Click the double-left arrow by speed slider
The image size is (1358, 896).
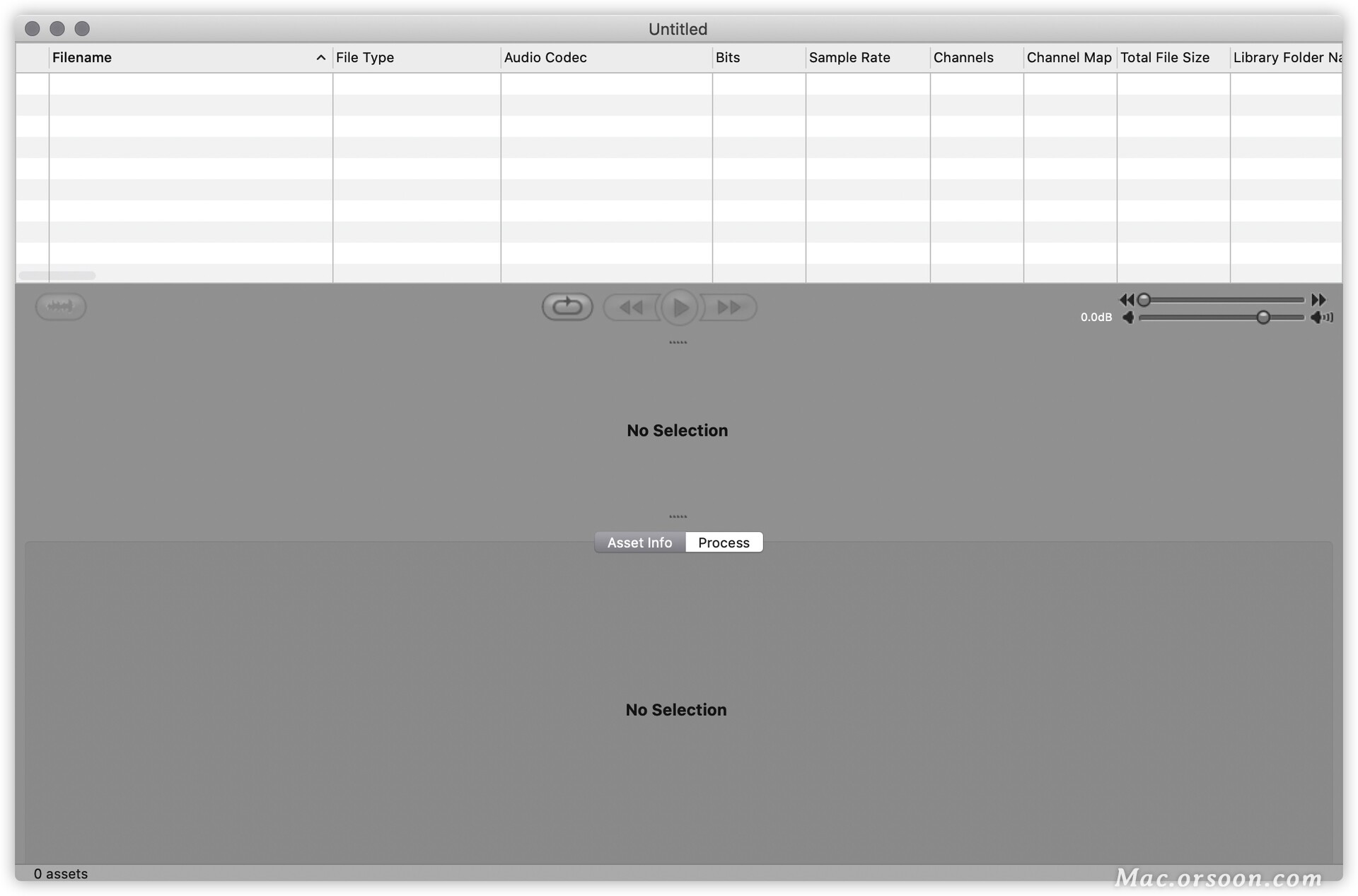pyautogui.click(x=1127, y=300)
